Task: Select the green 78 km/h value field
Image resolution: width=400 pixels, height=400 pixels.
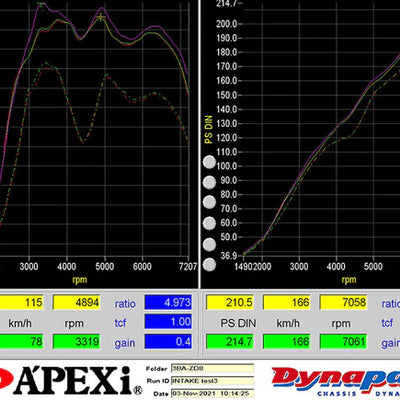Action: pos(21,341)
